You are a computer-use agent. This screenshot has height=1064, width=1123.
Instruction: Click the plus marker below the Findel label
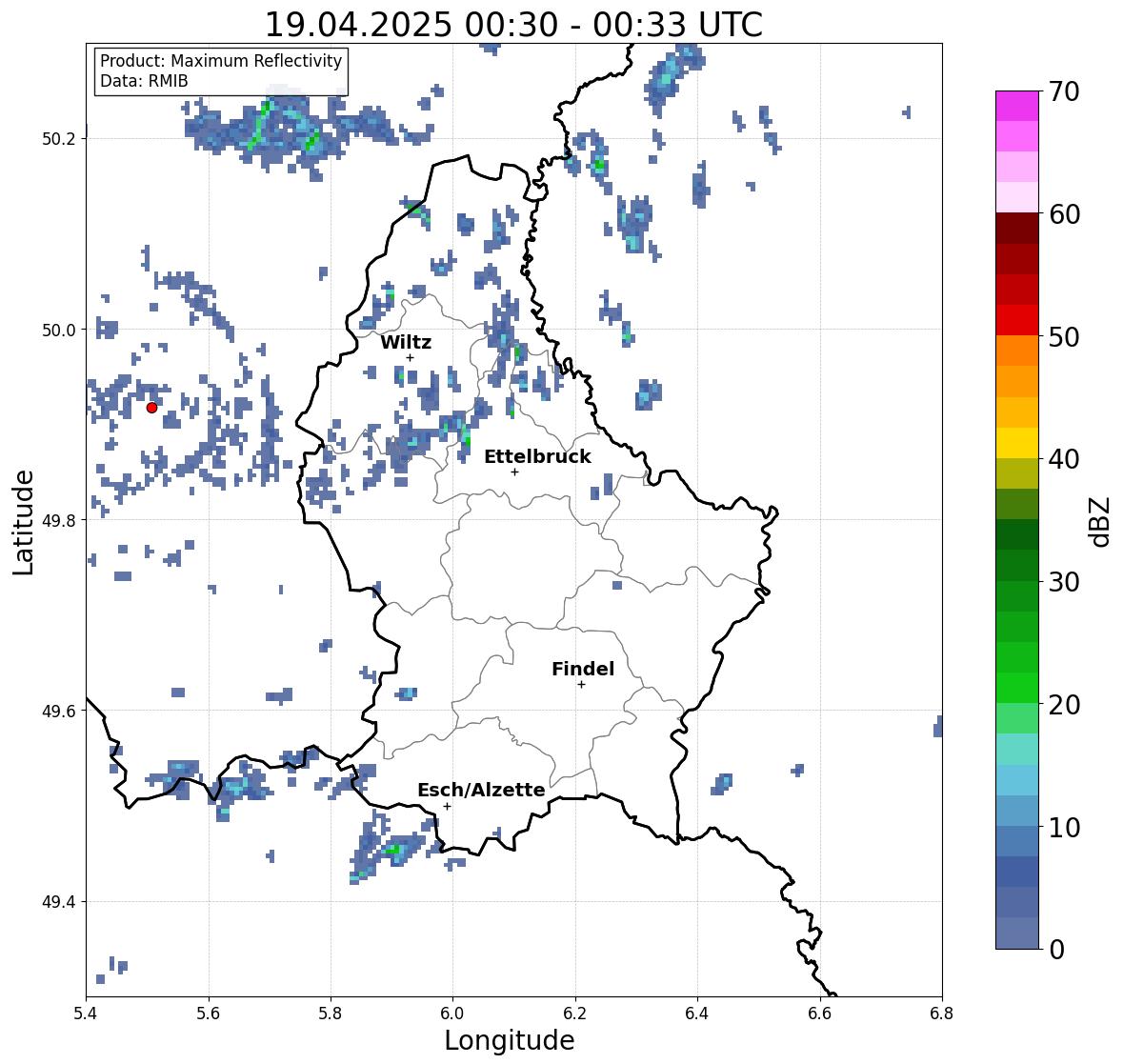582,685
